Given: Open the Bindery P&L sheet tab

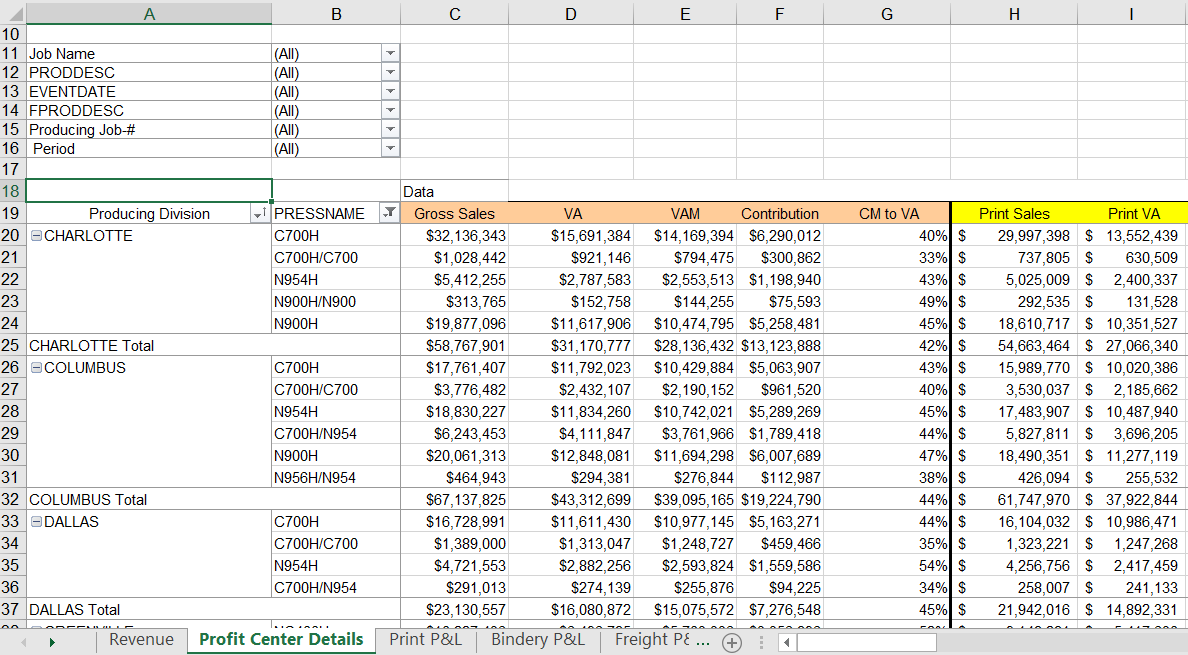Looking at the screenshot, I should [537, 640].
